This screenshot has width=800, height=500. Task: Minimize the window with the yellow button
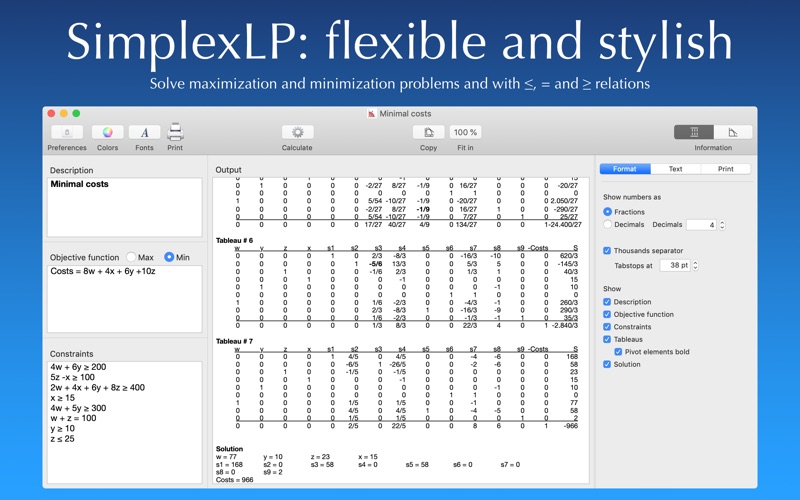[x=64, y=113]
